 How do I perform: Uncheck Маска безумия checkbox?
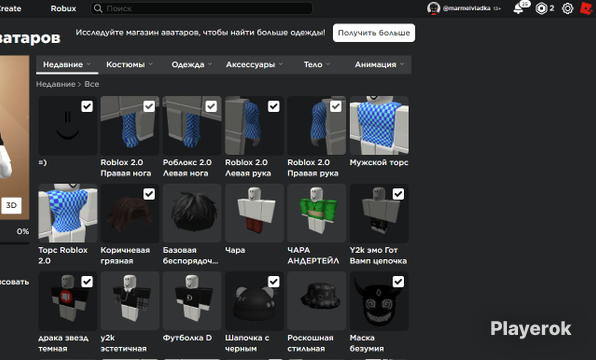(398, 282)
